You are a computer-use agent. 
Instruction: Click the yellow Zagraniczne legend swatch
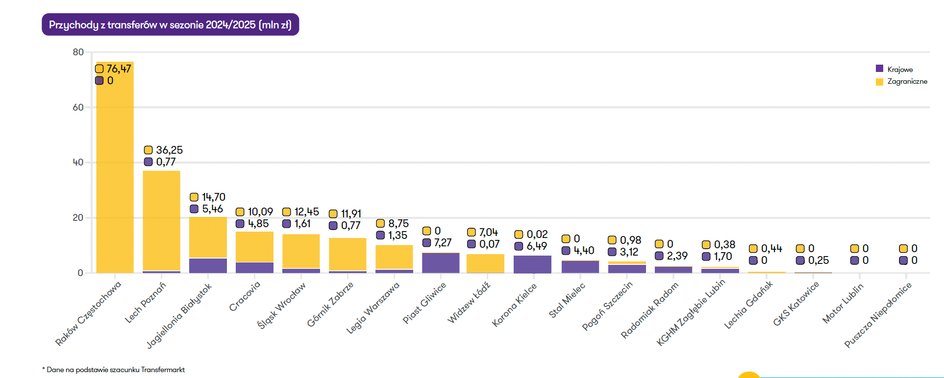[880, 81]
